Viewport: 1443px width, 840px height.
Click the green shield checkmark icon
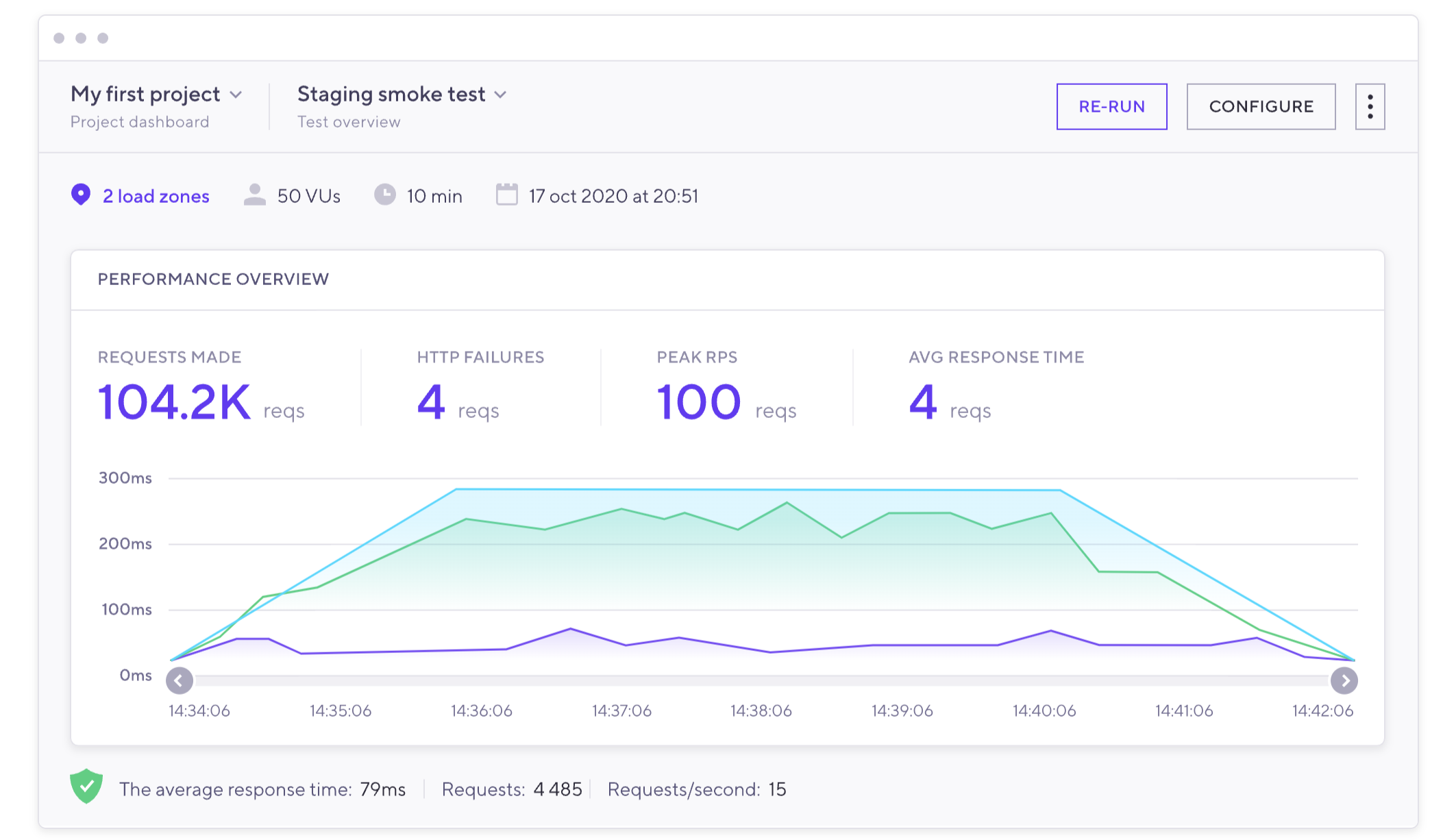click(86, 787)
